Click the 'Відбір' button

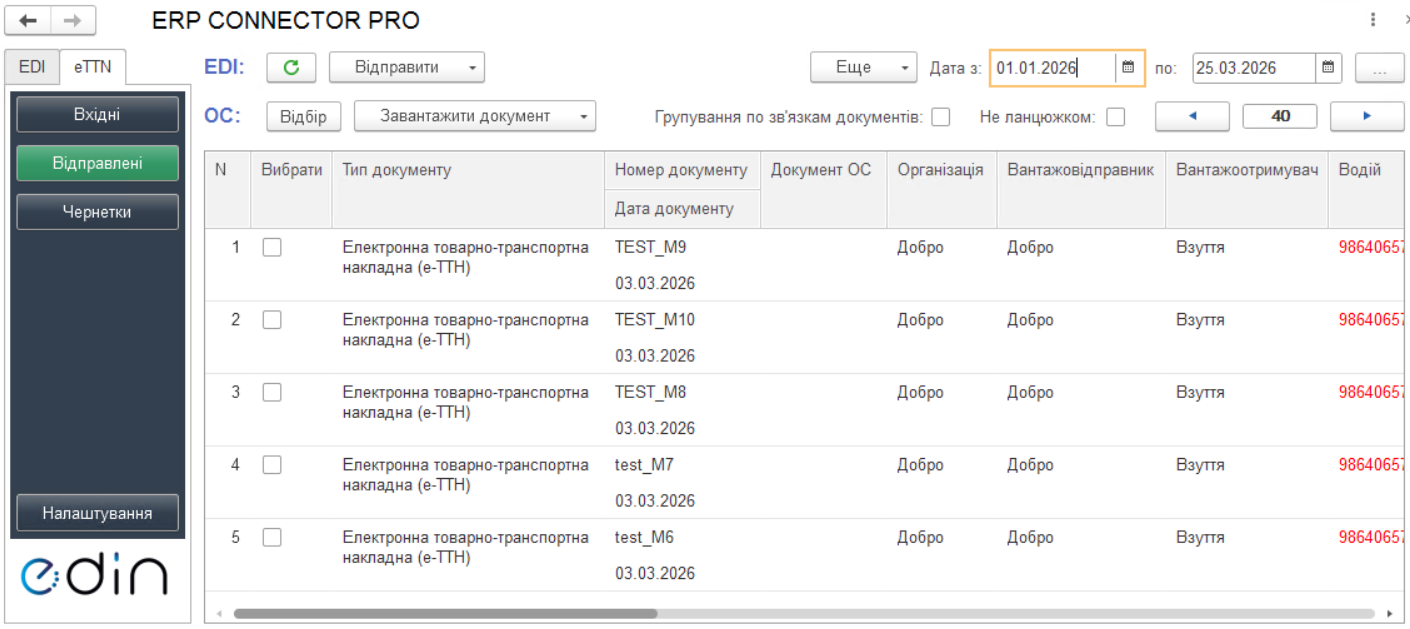click(303, 116)
